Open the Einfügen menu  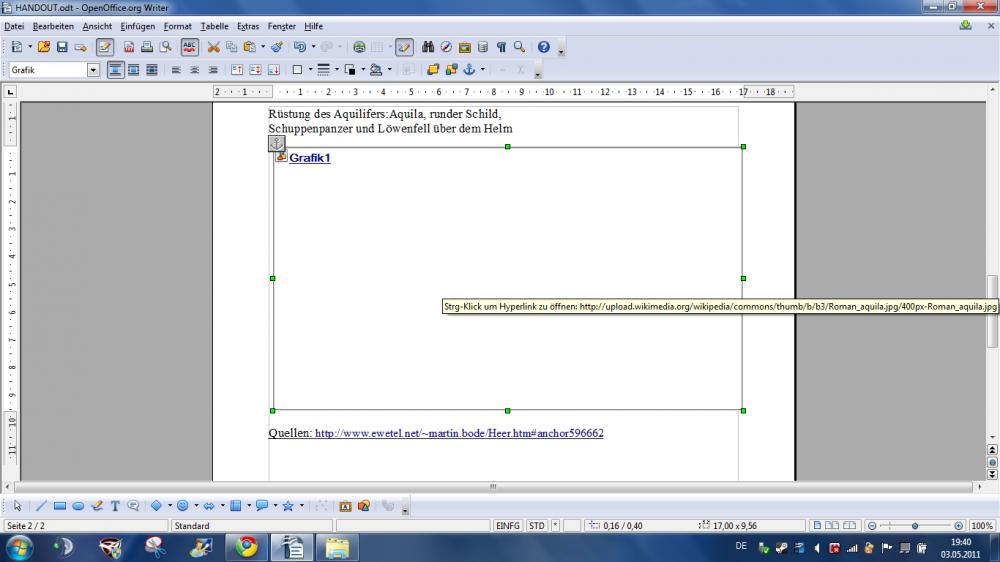pos(137,26)
